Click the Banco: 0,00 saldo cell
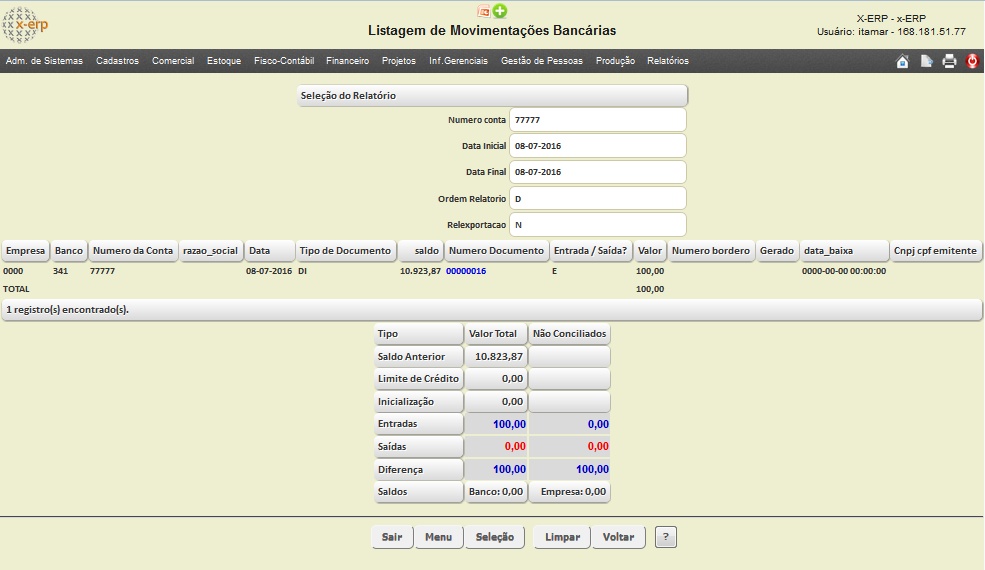 [x=496, y=492]
